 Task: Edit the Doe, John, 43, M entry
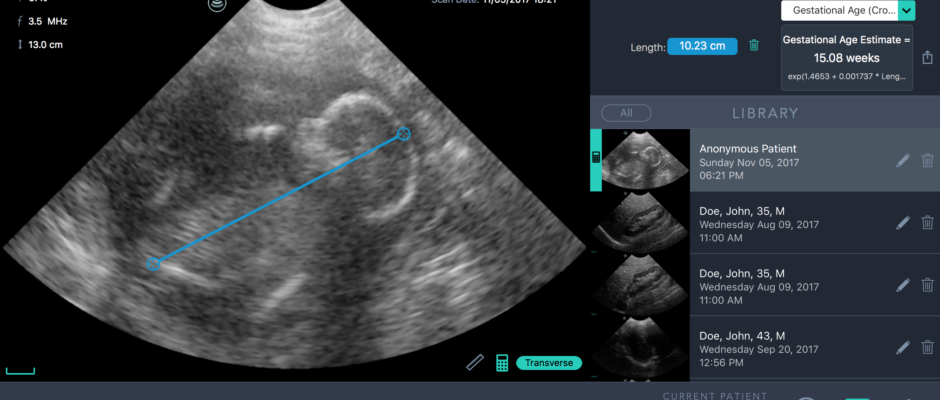point(903,347)
